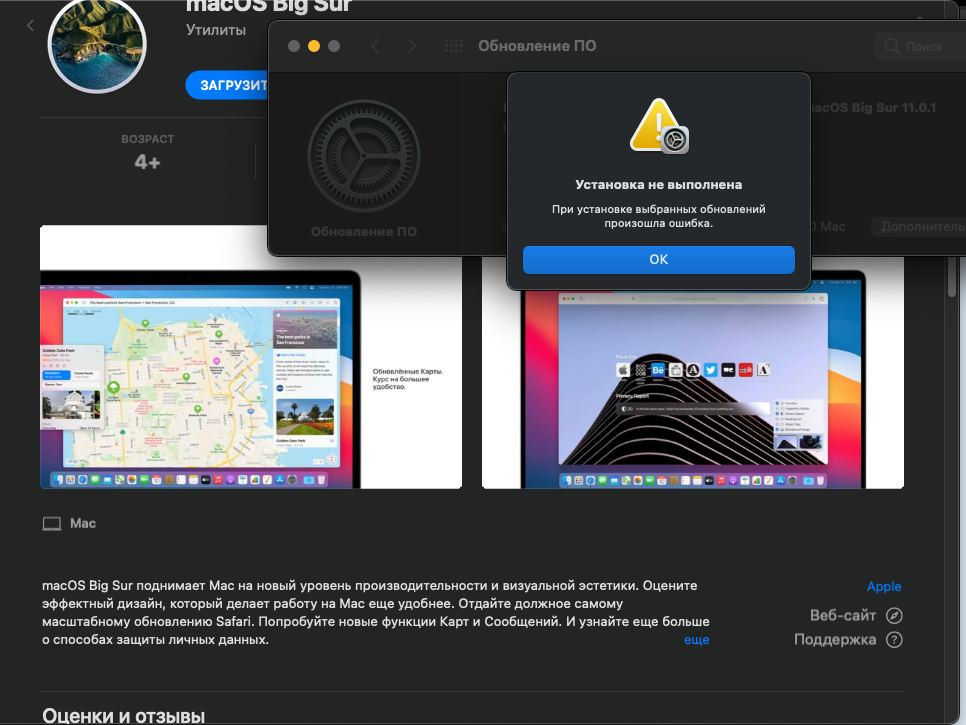Open the Apple developer link
966x725 pixels.
click(x=884, y=586)
